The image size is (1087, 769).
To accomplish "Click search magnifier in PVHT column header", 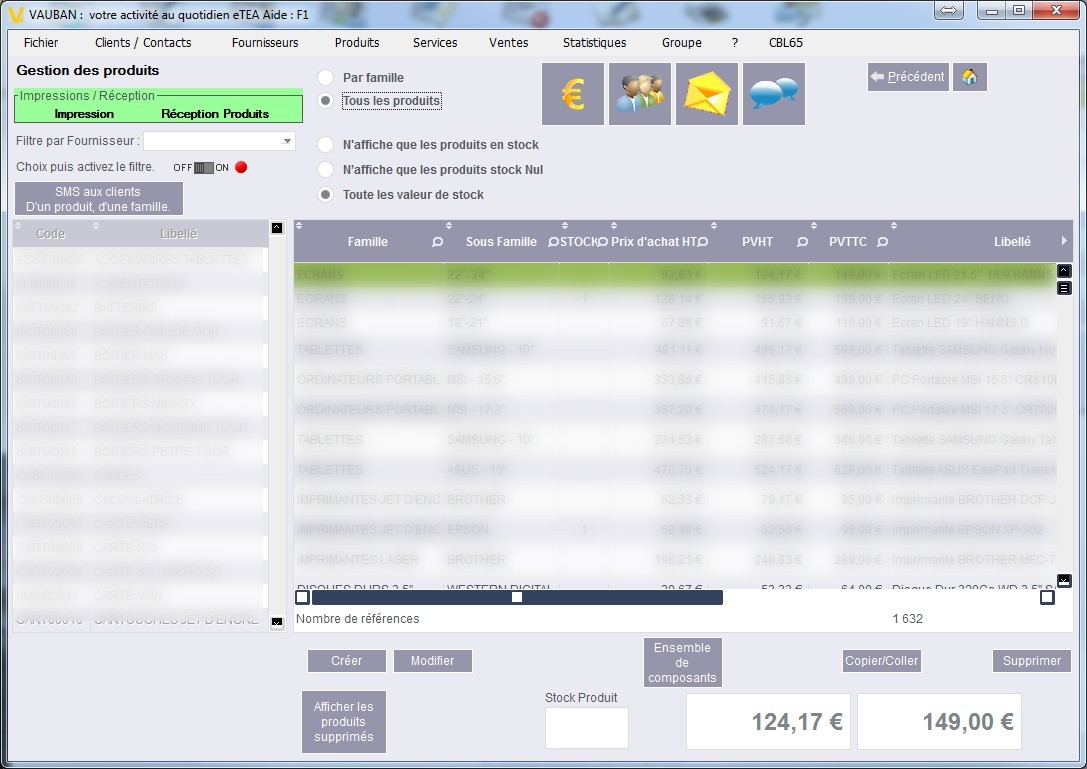I will click(802, 242).
